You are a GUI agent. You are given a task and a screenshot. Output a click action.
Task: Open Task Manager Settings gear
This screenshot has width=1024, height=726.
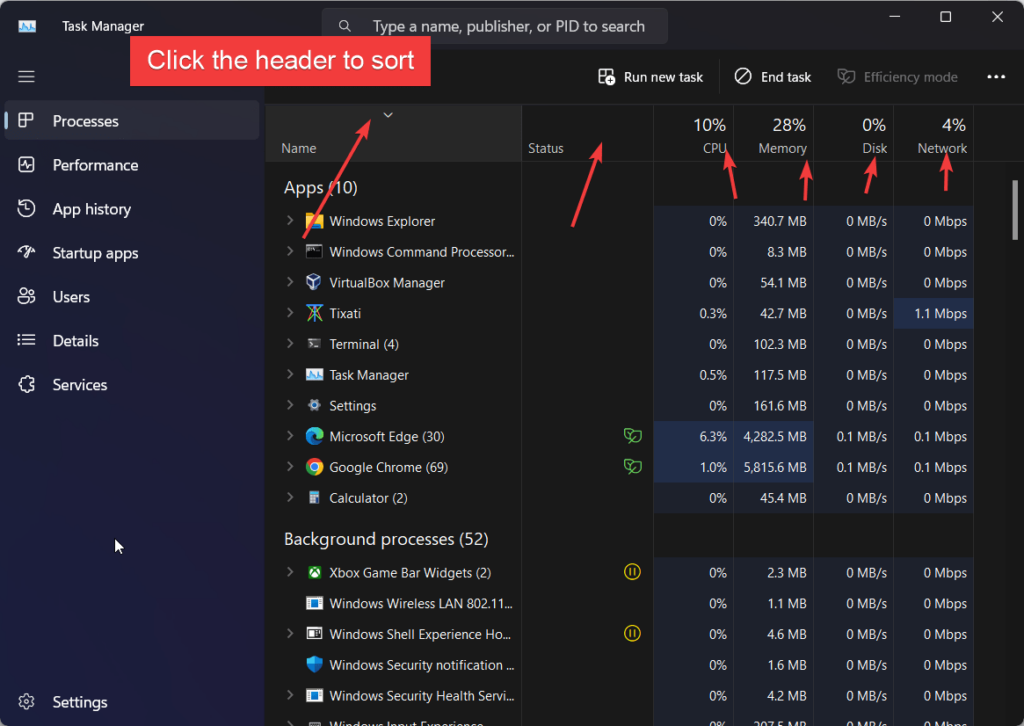point(26,701)
